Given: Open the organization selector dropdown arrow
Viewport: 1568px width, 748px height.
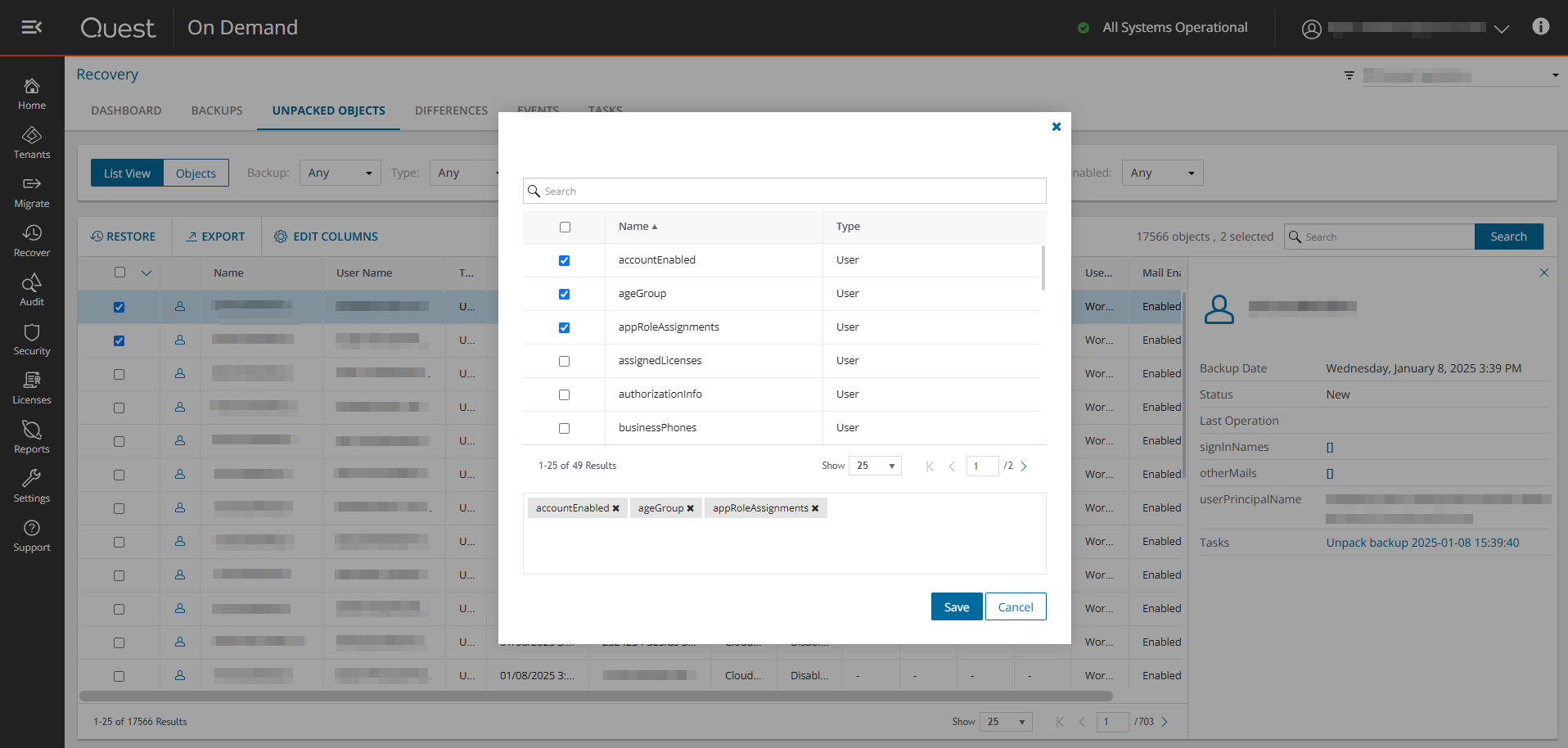Looking at the screenshot, I should 1555,75.
